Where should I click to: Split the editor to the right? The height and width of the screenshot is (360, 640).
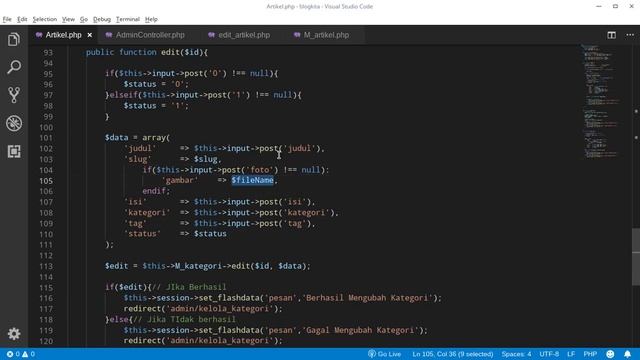[611, 35]
